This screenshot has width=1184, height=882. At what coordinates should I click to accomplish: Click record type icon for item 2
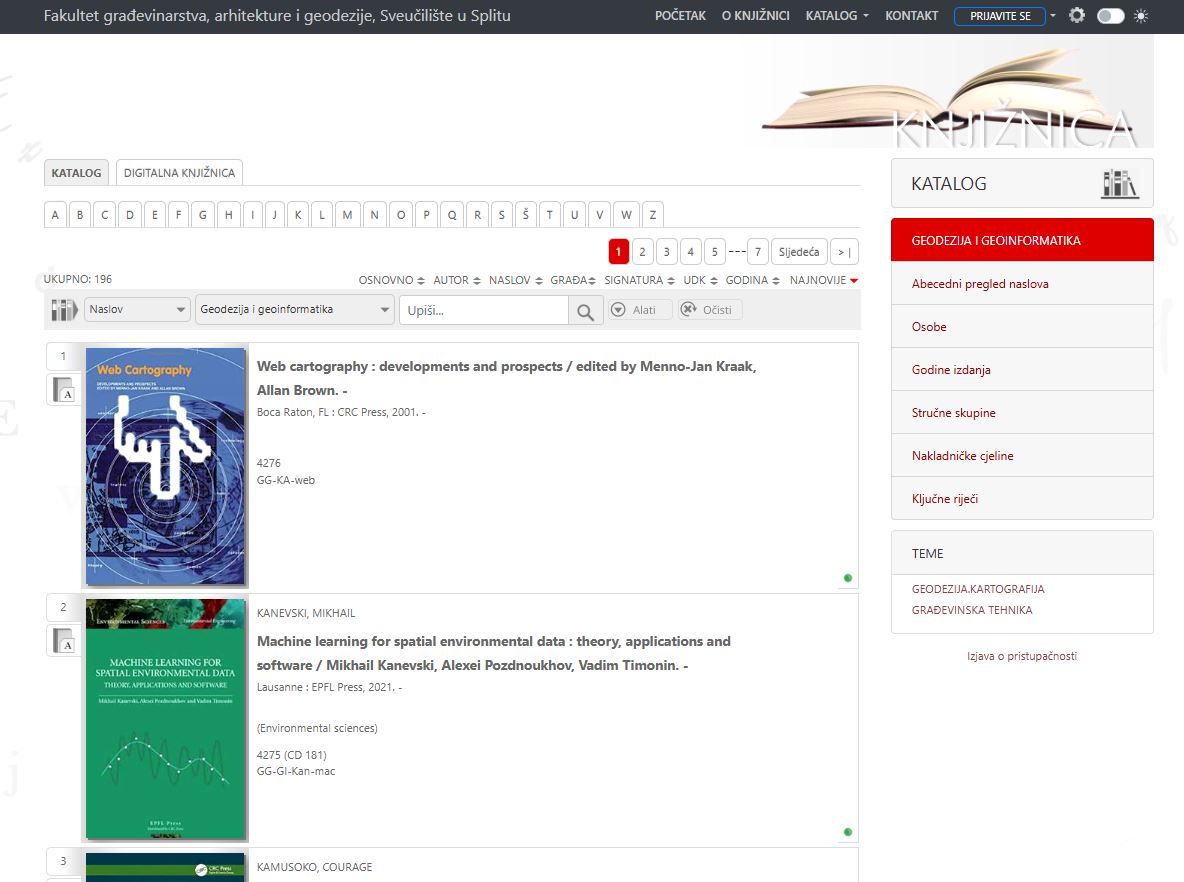64,641
